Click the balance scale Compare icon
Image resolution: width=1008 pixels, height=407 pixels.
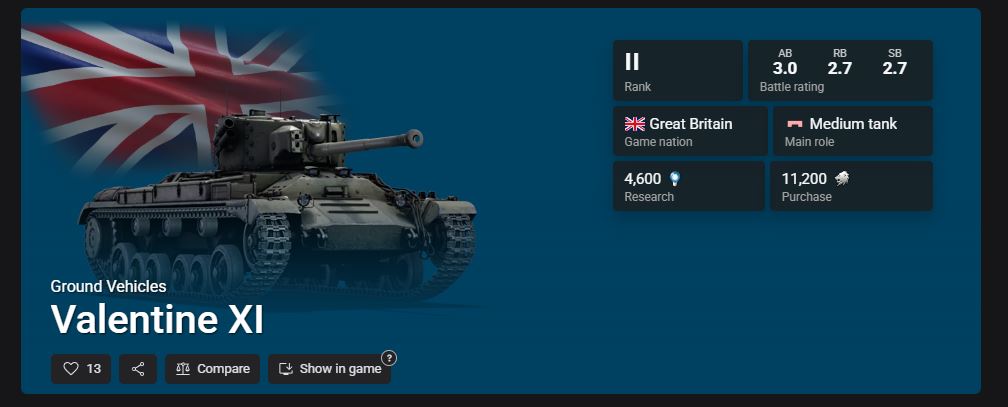[x=183, y=368]
